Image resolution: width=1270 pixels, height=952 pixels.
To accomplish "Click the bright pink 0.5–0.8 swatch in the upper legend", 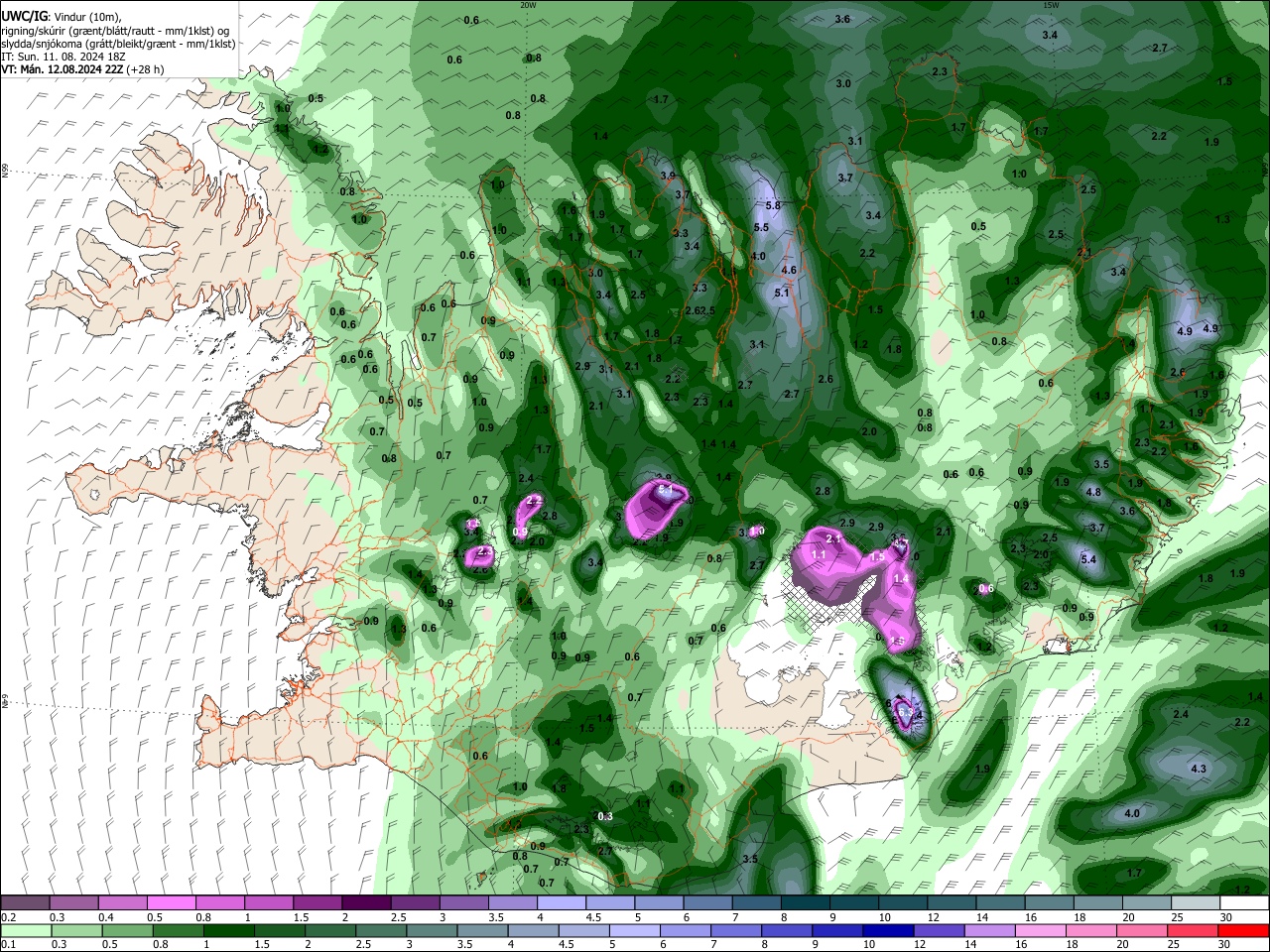I will coord(171,902).
